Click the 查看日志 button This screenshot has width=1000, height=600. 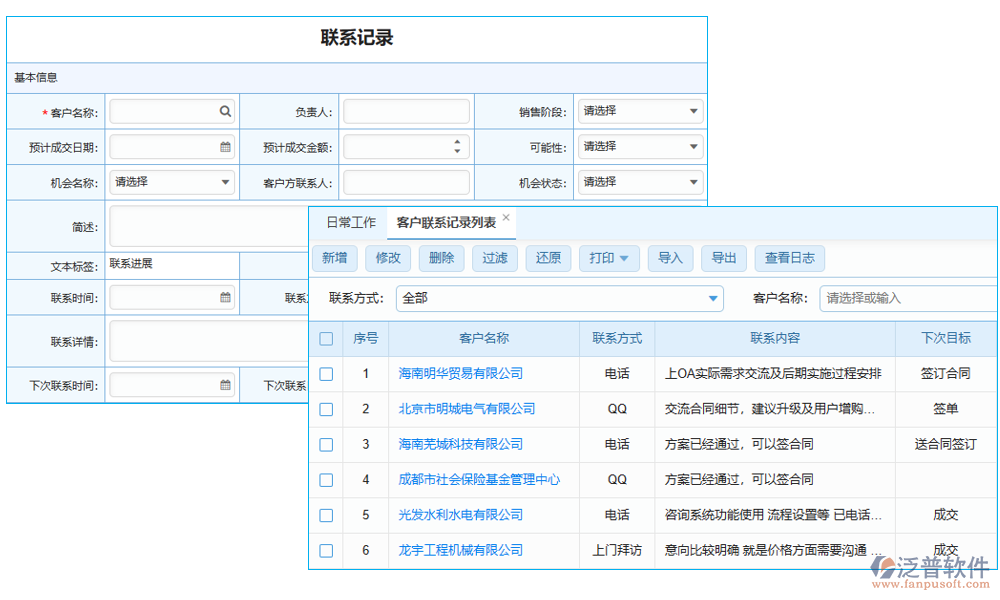(790, 258)
